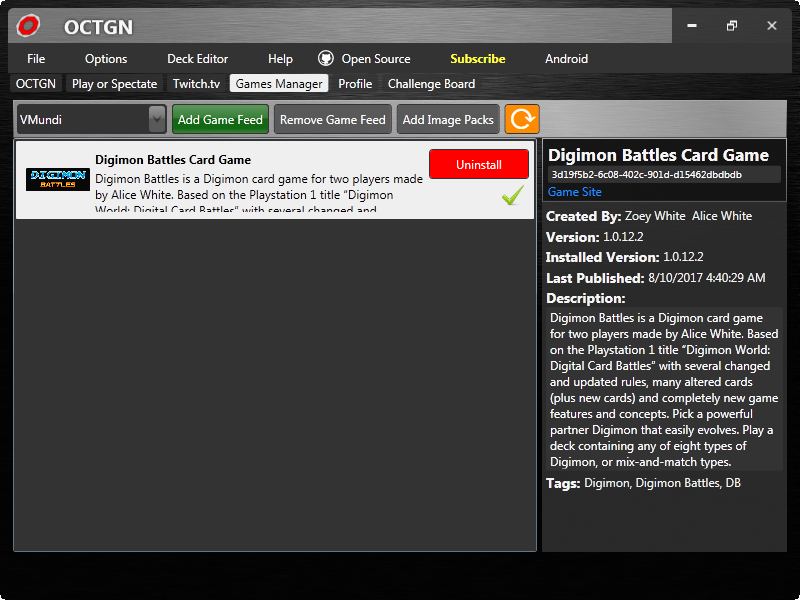Screen dimensions: 800x600
Task: Uninstall Digimon Battles Card Game
Action: tap(479, 164)
